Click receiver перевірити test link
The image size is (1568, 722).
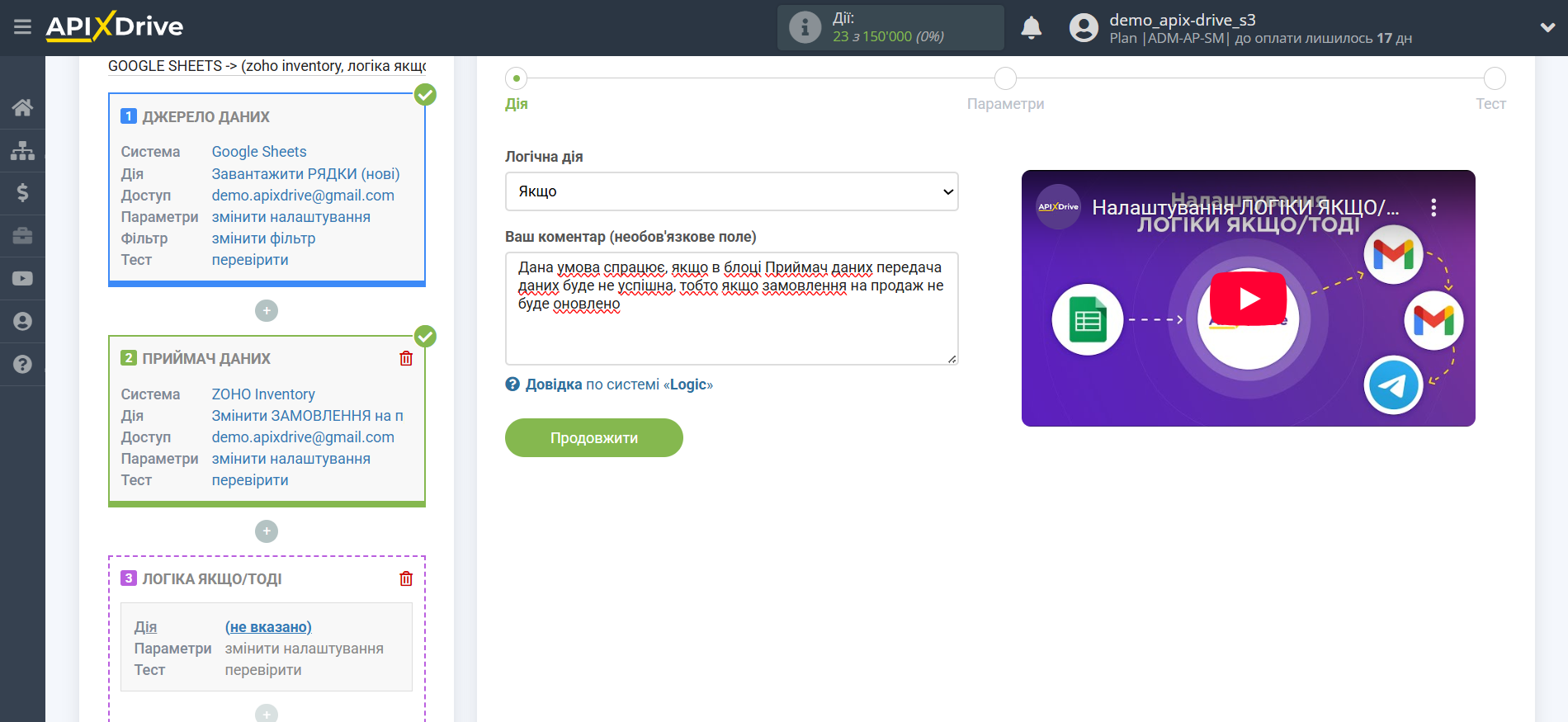[250, 480]
